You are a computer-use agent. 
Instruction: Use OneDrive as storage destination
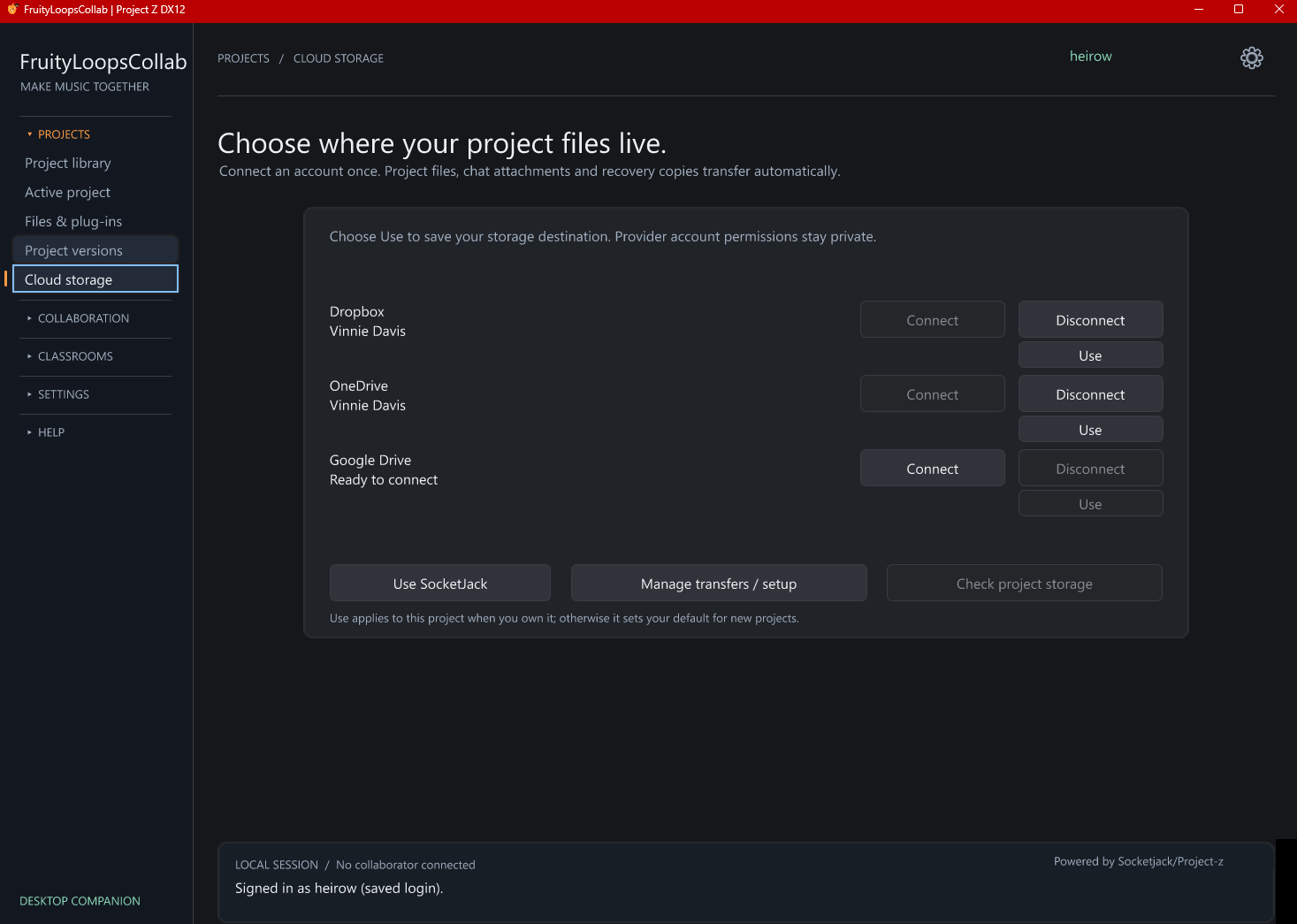pos(1090,430)
